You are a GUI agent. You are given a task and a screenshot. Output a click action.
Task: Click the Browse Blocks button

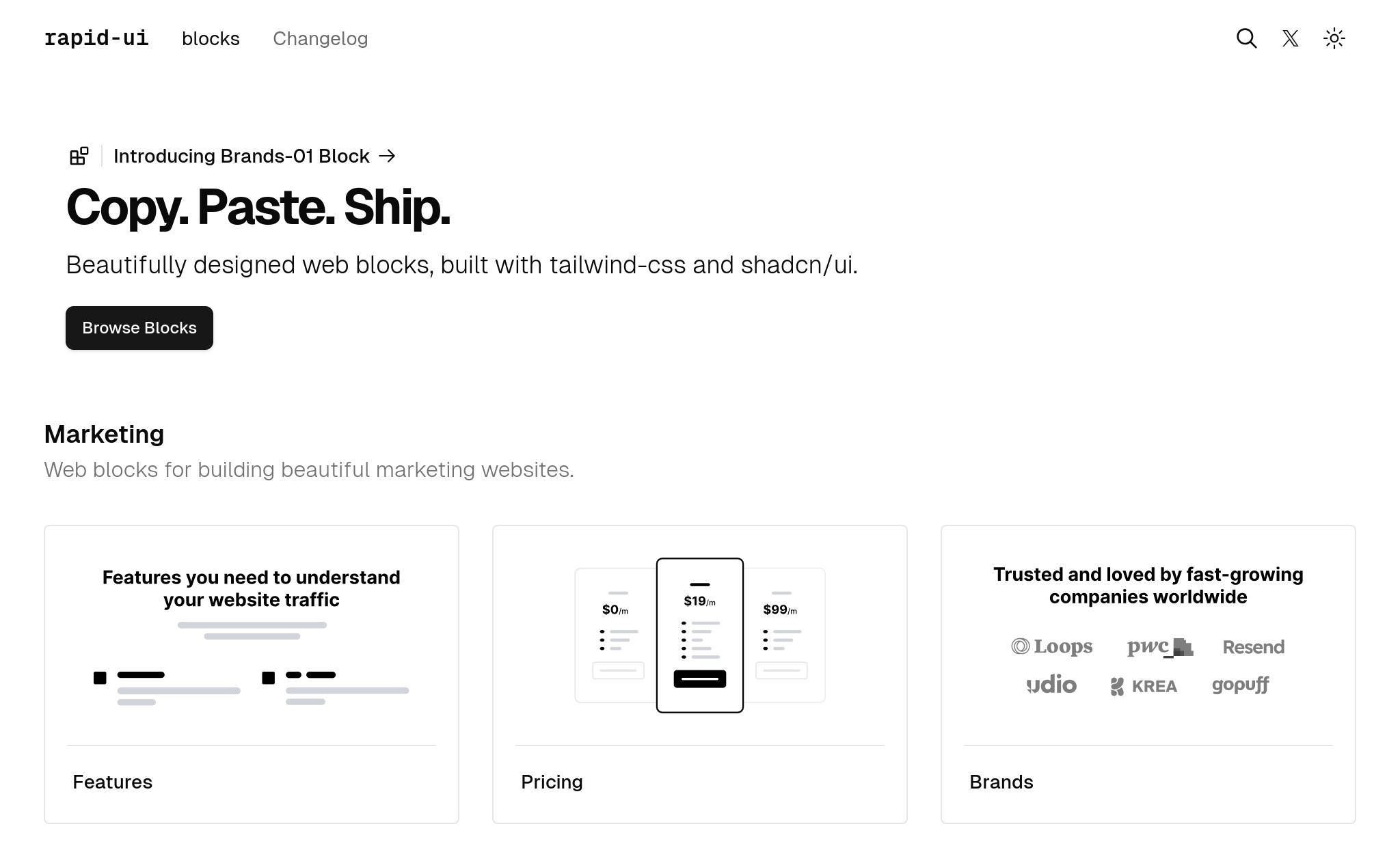[x=139, y=328]
